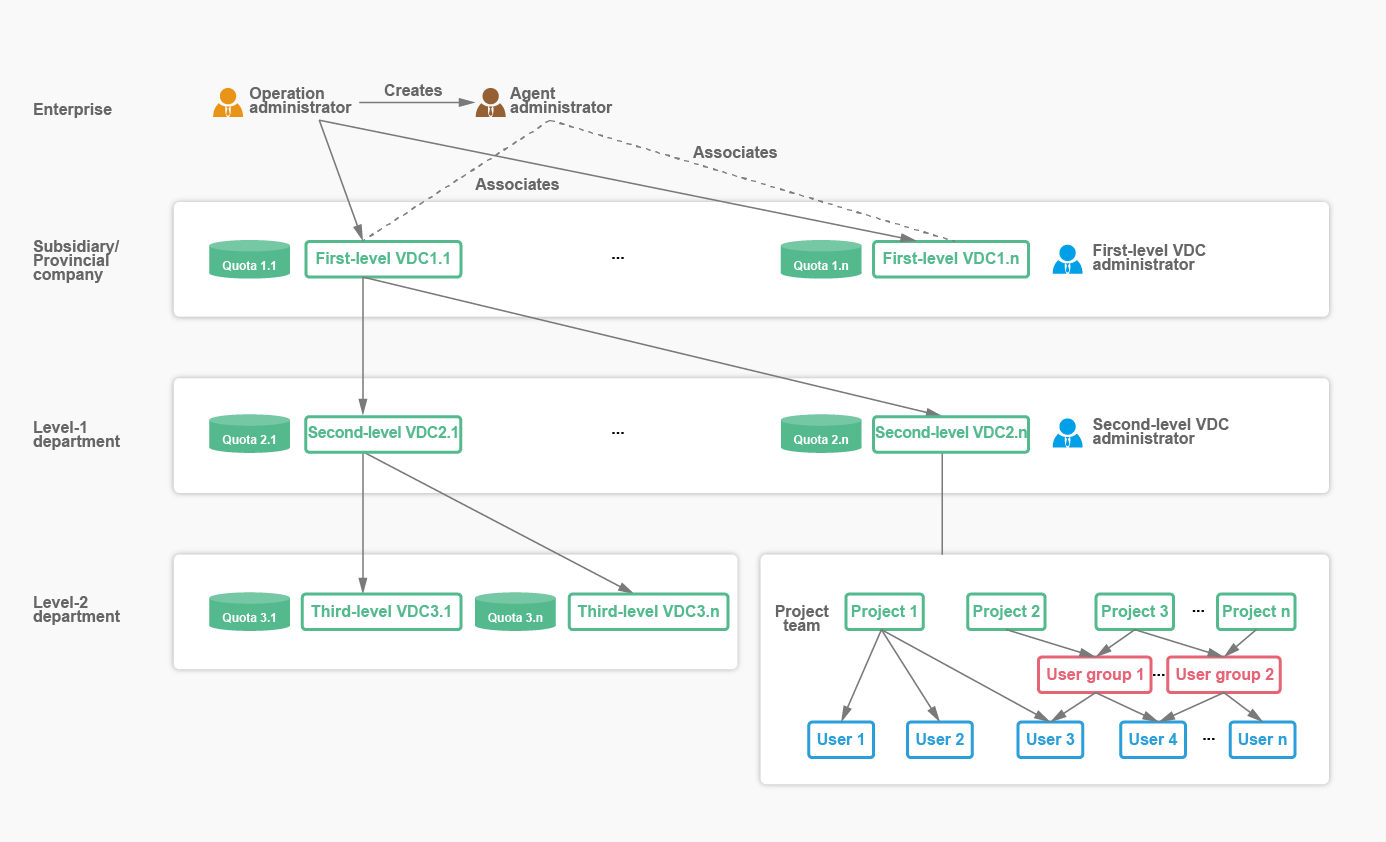Click the Quota 3.n cylinder icon
The height and width of the screenshot is (842, 1386).
point(515,612)
